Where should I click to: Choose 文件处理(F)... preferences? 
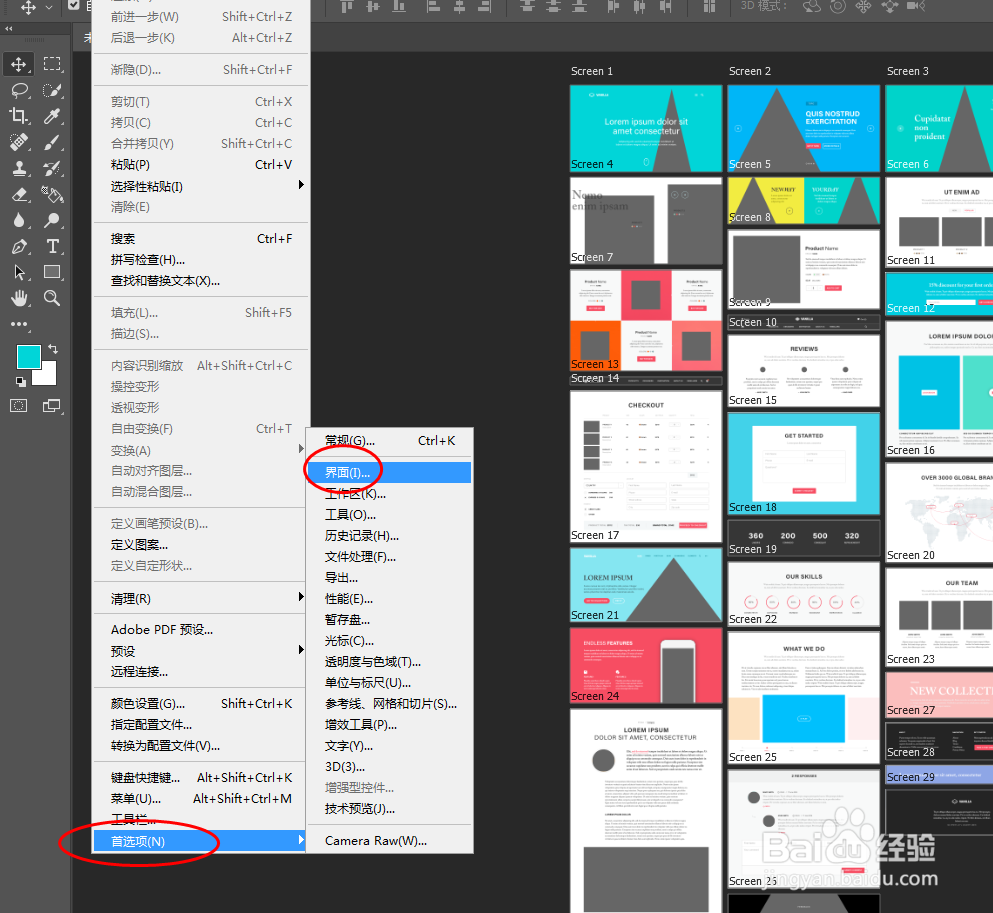(389, 557)
